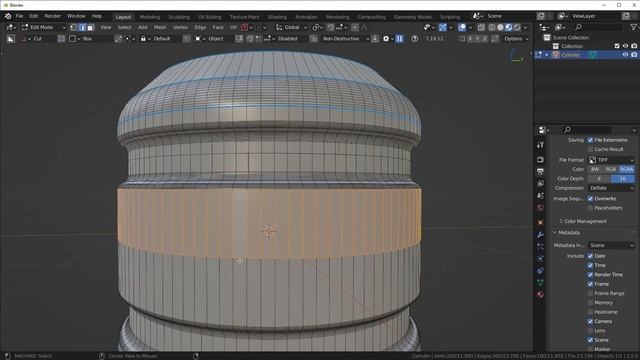Click the properties panel search field

click(587, 130)
